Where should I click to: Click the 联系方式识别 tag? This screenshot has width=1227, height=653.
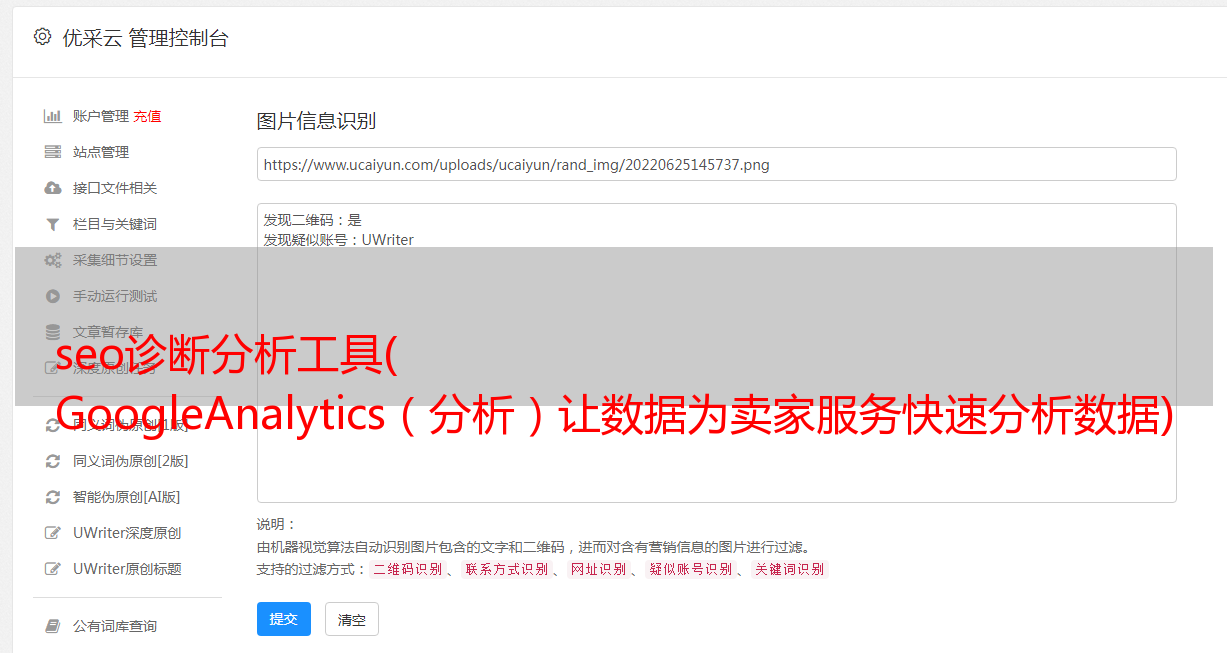[506, 569]
